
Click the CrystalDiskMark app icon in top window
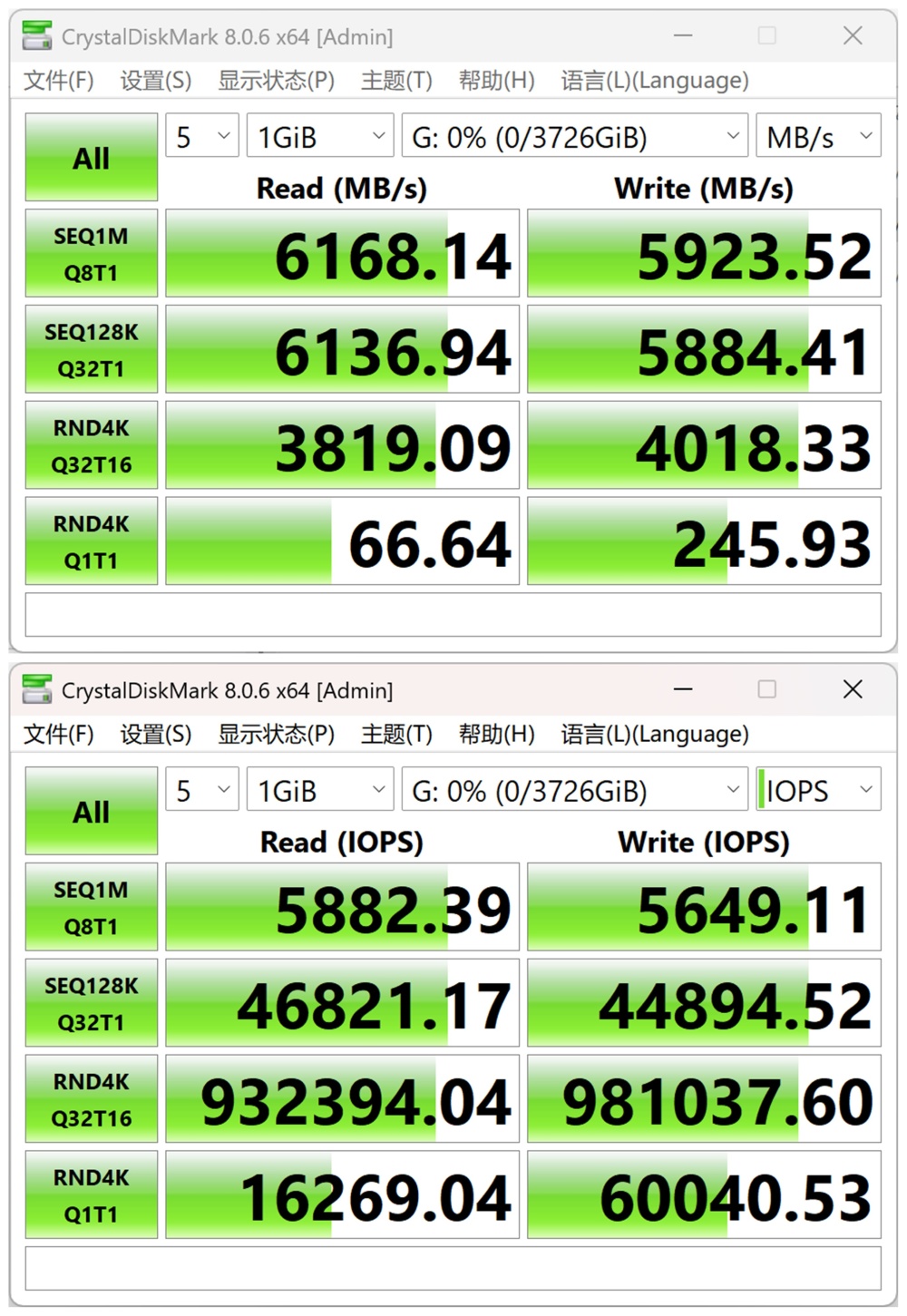pyautogui.click(x=37, y=36)
